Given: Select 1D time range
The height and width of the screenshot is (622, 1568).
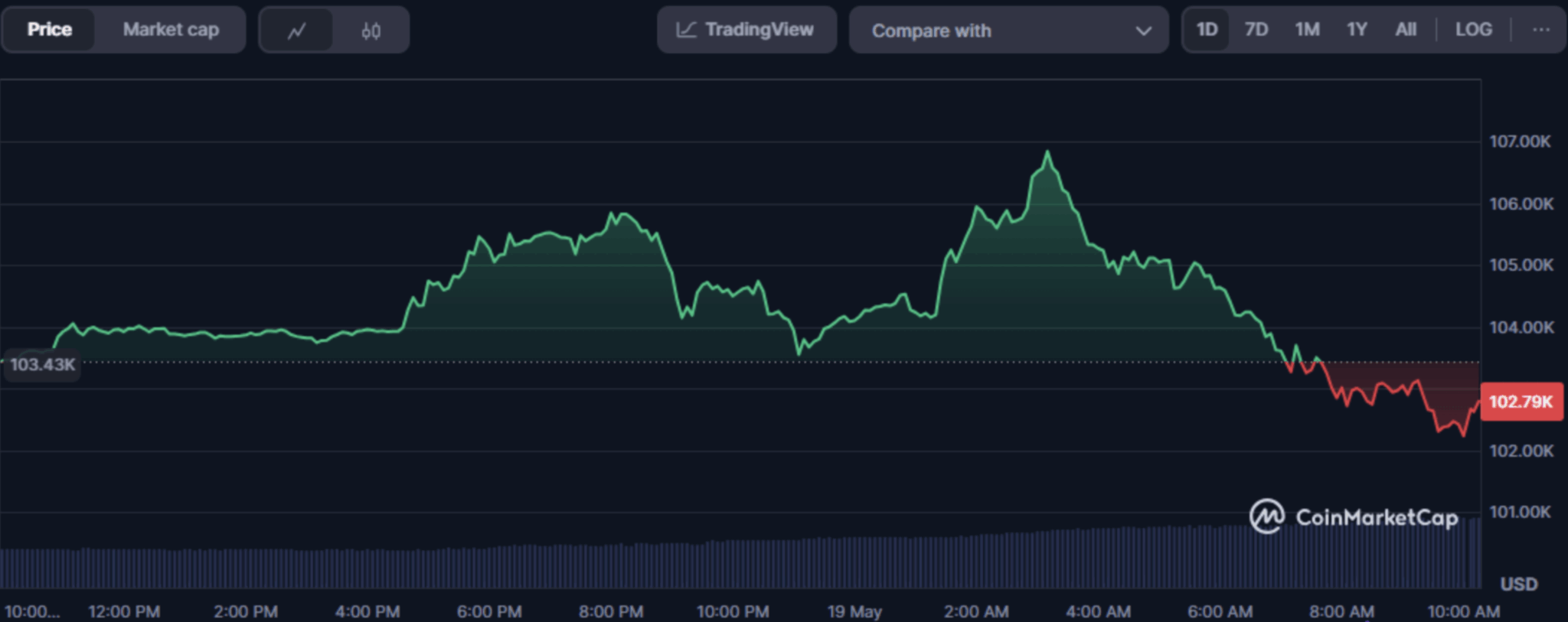Looking at the screenshot, I should pyautogui.click(x=1207, y=30).
